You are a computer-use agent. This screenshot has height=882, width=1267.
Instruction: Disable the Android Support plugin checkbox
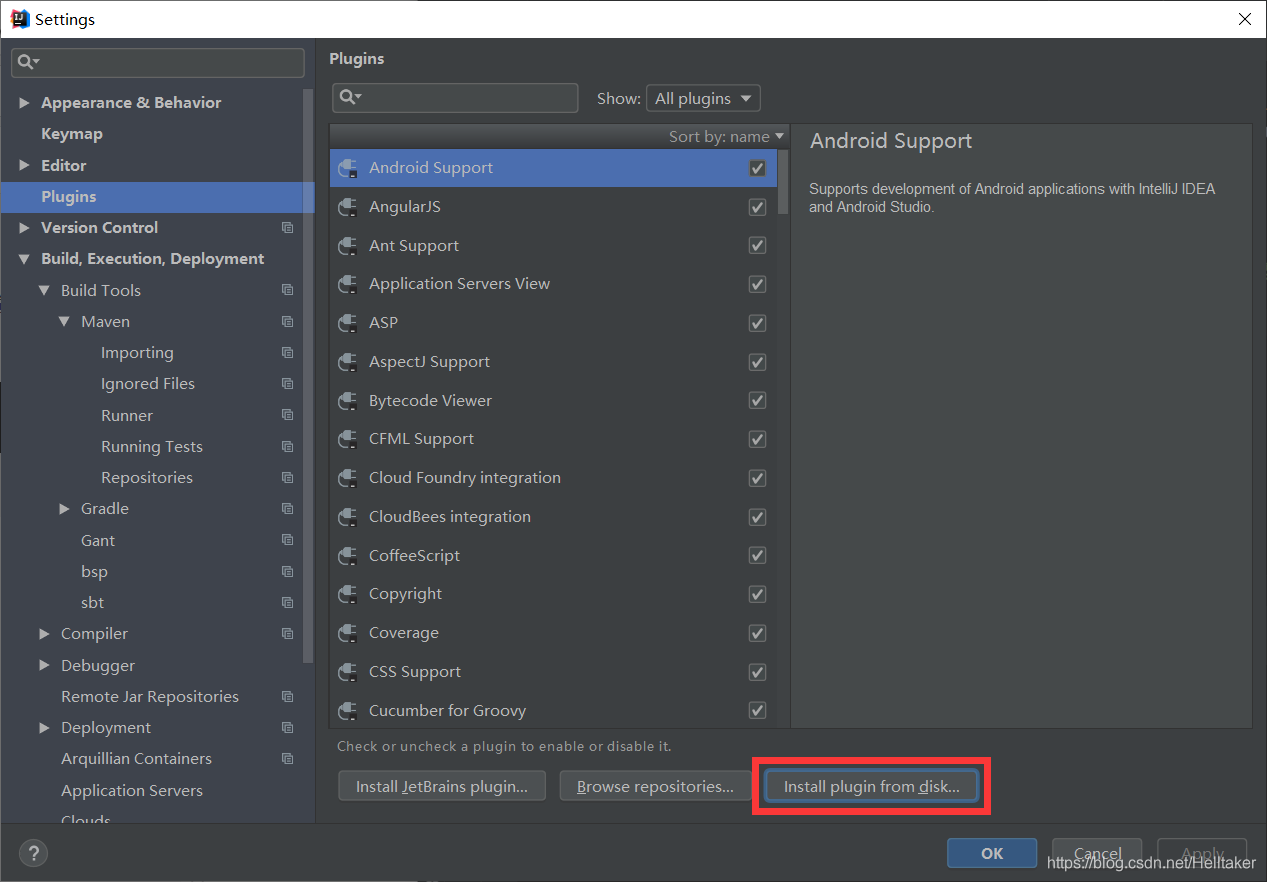click(x=758, y=168)
